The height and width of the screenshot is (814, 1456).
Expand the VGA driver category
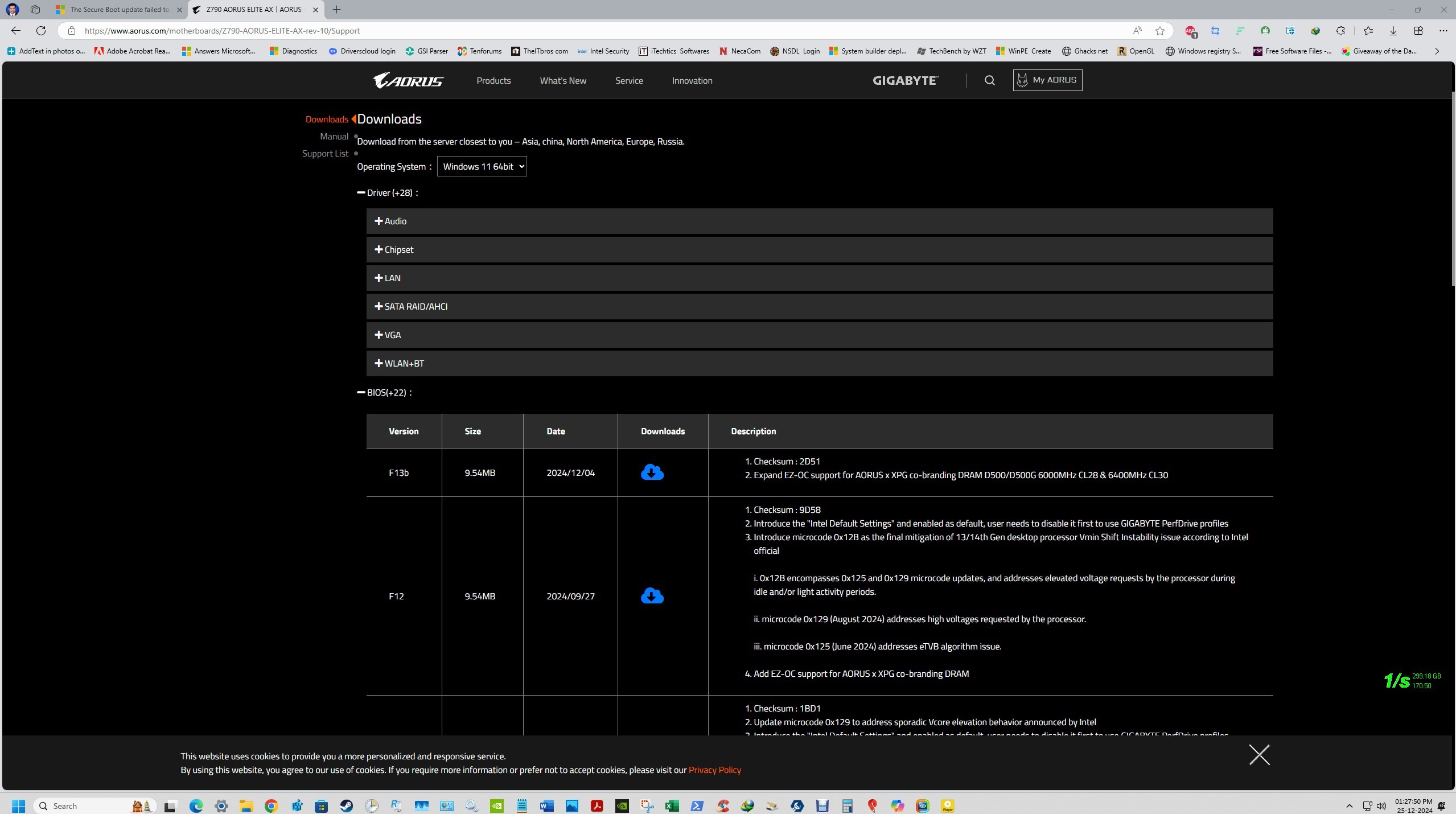819,335
